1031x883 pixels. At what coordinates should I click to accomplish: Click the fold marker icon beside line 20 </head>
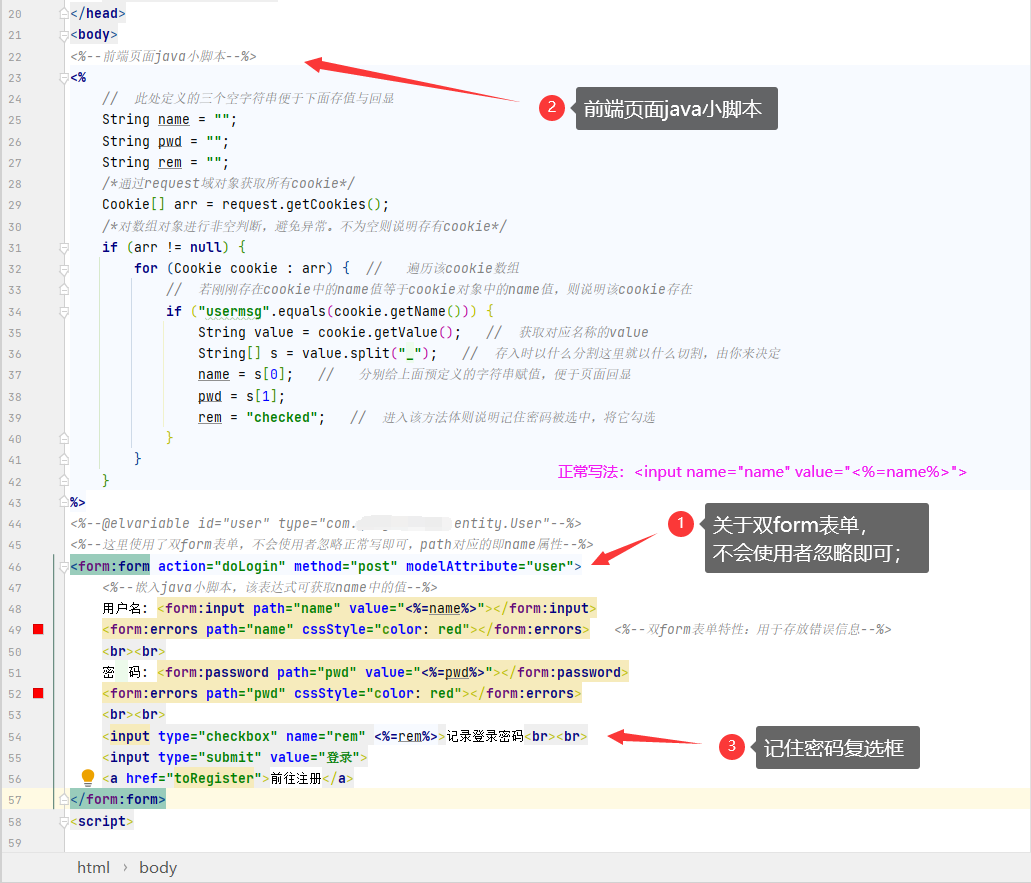(x=64, y=13)
